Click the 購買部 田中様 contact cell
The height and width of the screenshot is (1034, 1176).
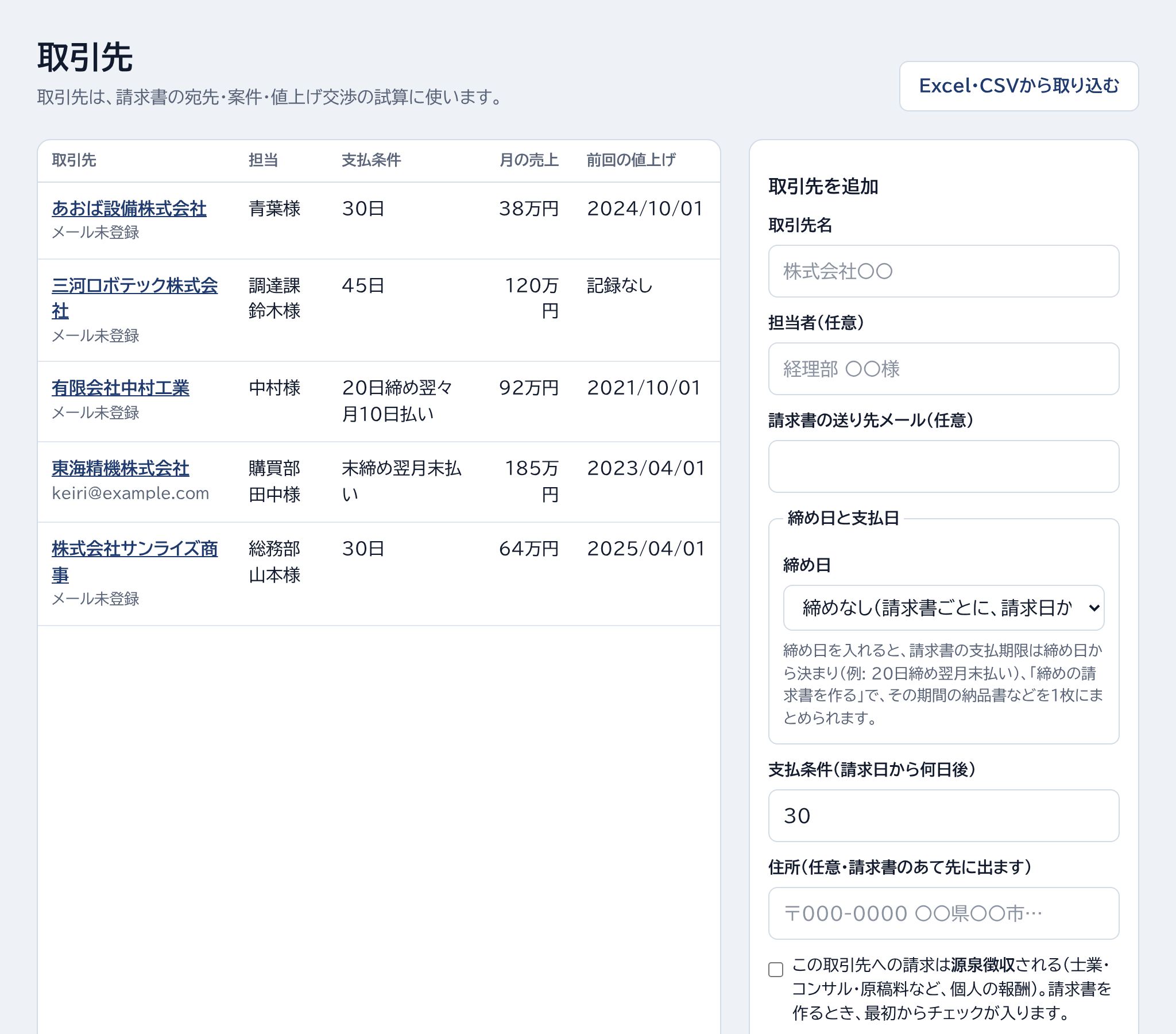click(x=274, y=481)
